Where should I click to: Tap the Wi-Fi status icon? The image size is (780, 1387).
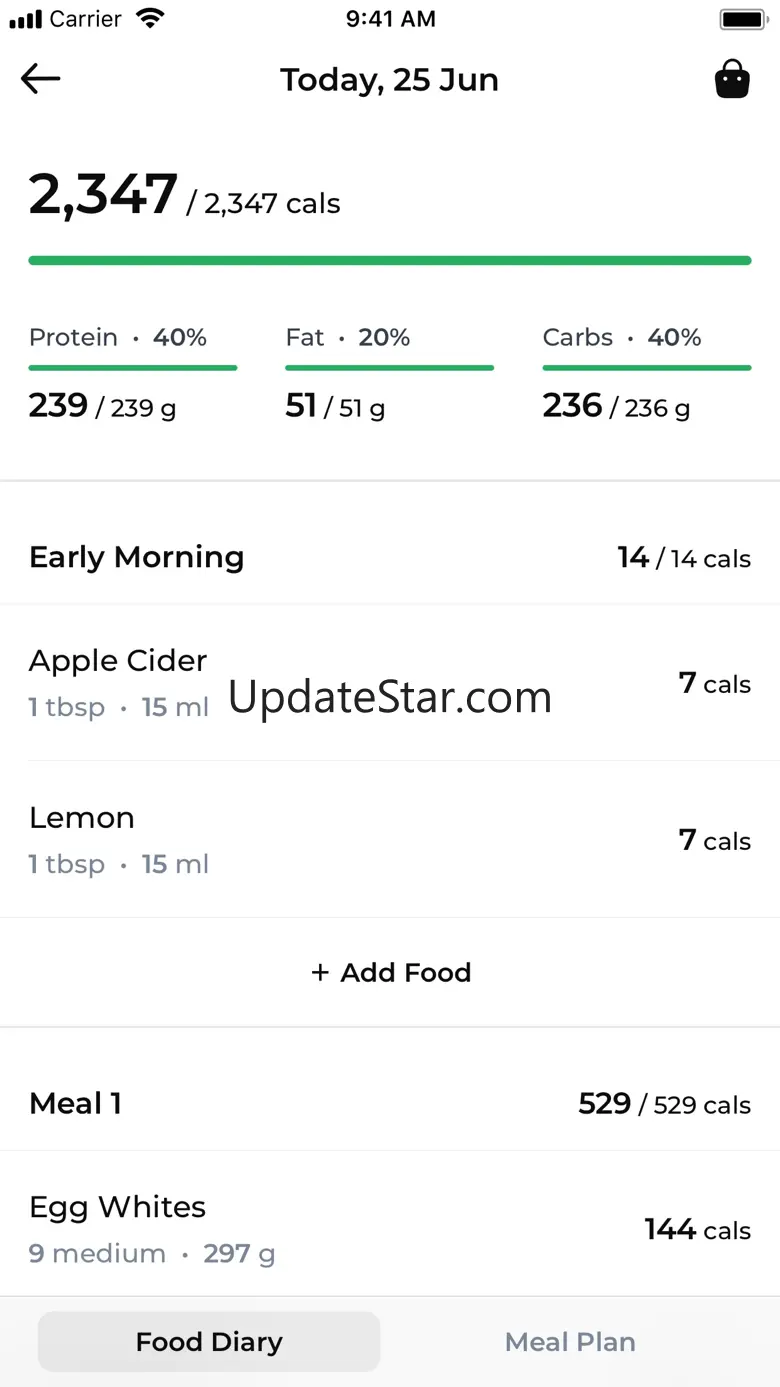tap(151, 18)
